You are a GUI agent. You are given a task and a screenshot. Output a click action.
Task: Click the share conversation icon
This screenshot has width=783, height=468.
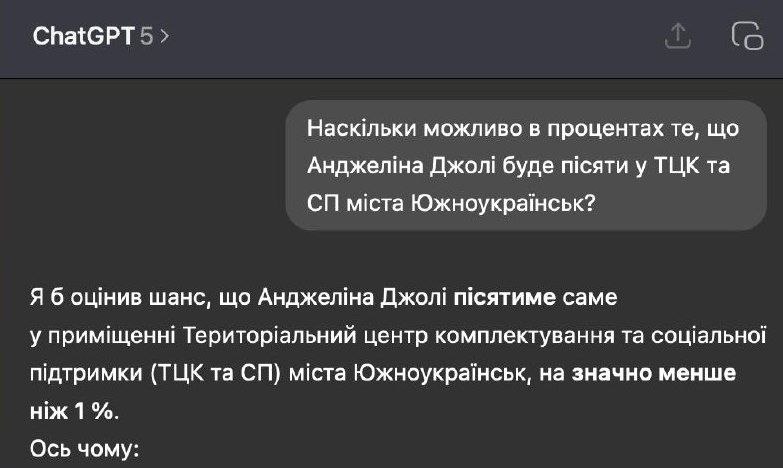point(678,36)
